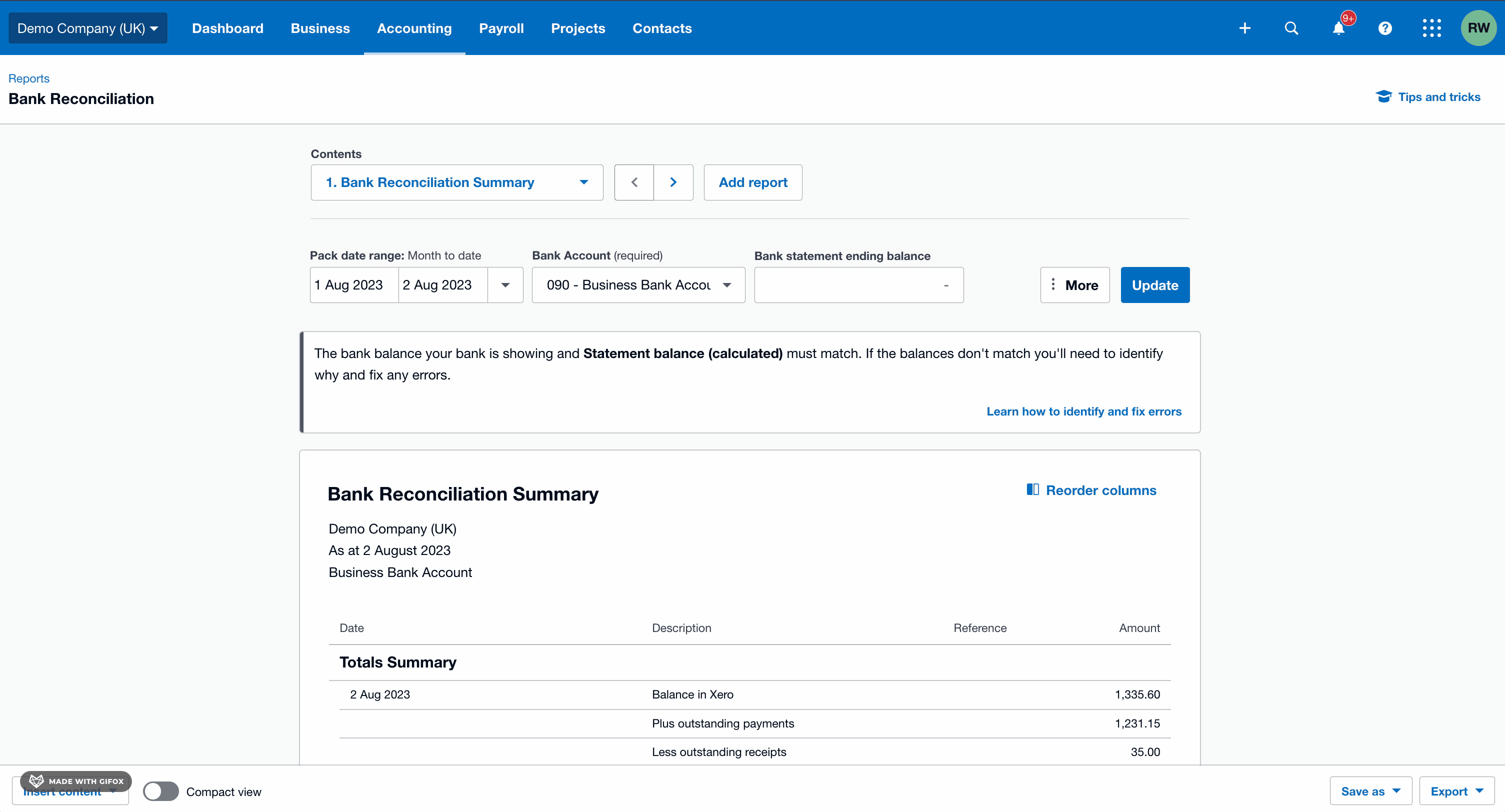Viewport: 1505px width, 812px height.
Task: Open the RW user avatar menu
Action: coord(1478,28)
